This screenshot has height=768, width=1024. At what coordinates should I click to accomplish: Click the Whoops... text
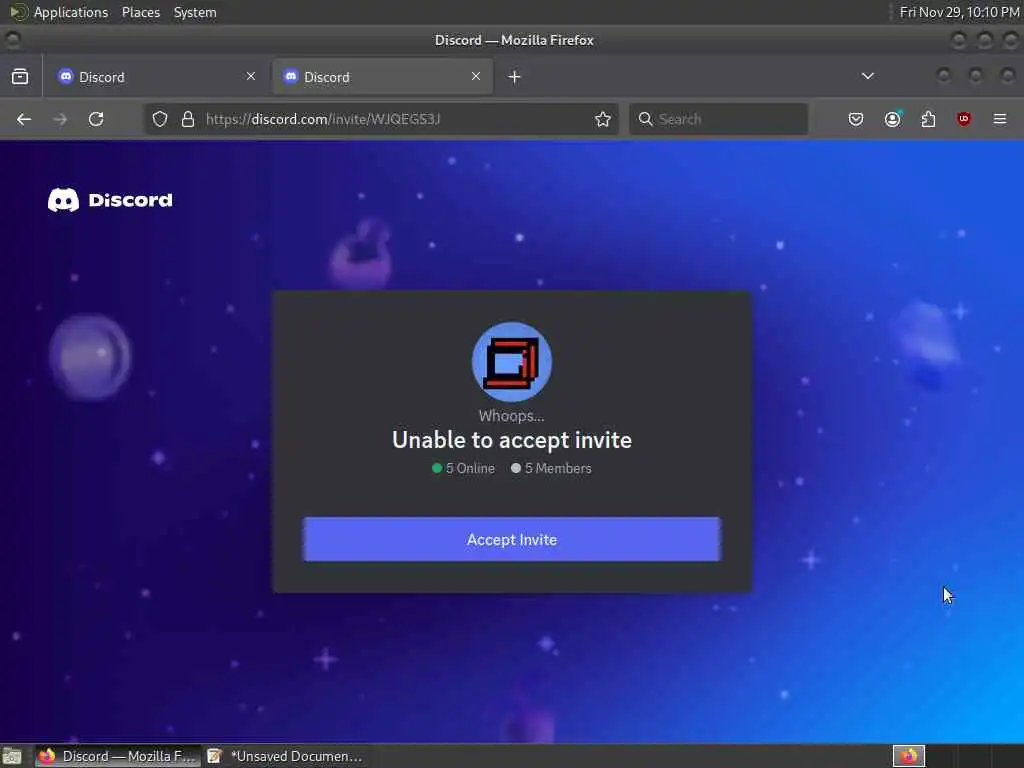[x=511, y=416]
